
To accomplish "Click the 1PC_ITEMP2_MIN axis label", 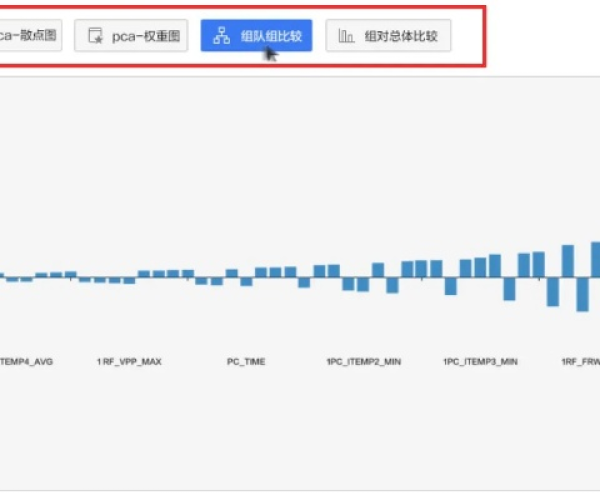I will pos(364,361).
